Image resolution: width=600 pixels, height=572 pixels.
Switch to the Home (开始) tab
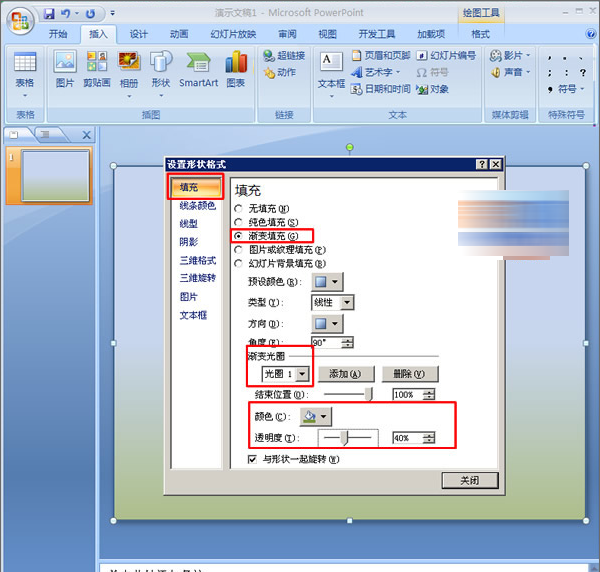click(x=58, y=34)
